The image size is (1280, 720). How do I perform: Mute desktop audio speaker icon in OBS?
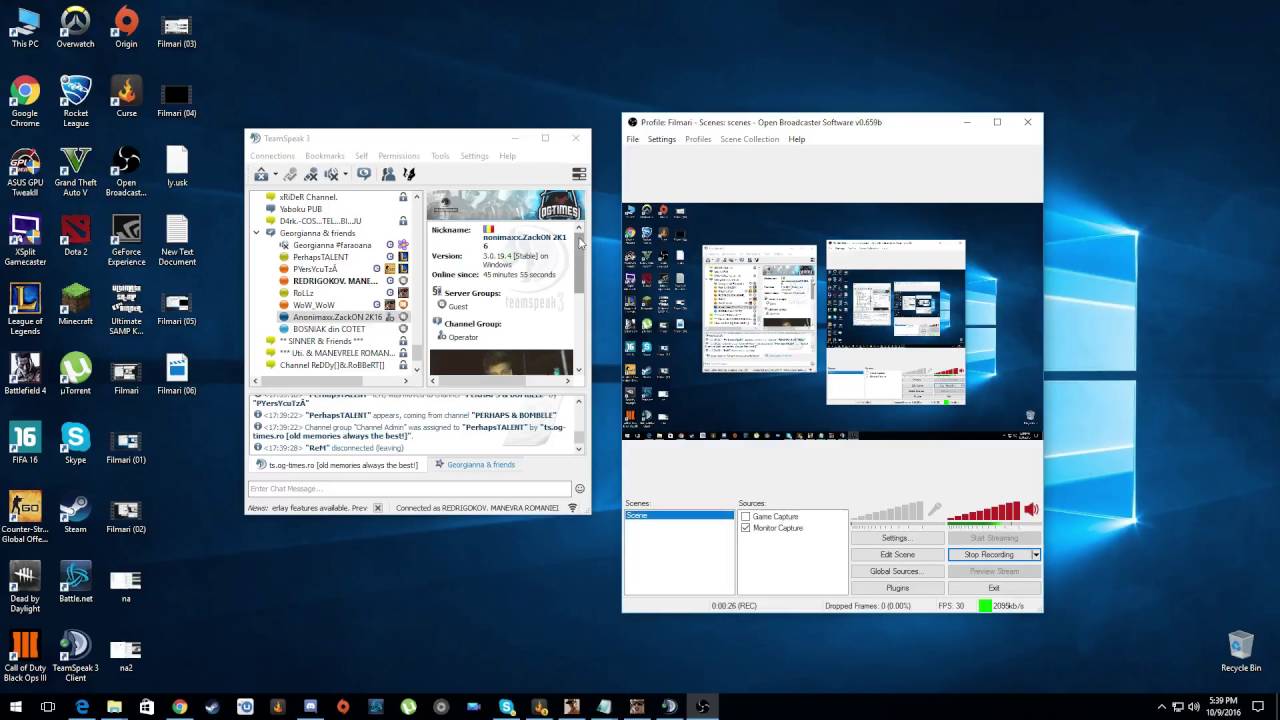pos(1031,510)
